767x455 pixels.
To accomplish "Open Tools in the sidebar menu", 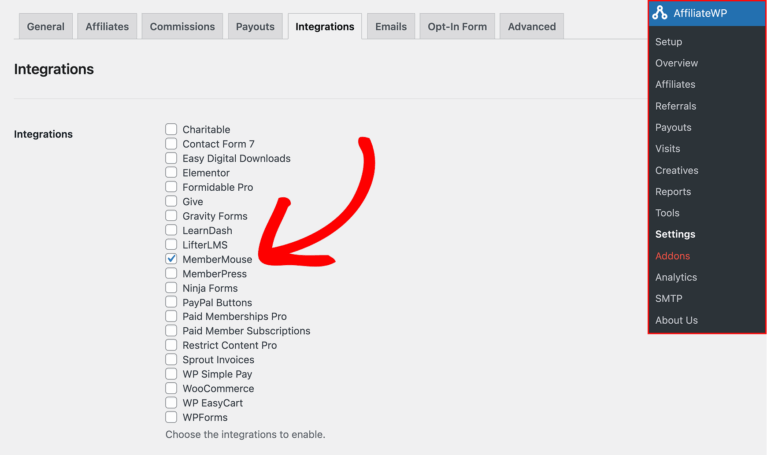I will coord(667,213).
